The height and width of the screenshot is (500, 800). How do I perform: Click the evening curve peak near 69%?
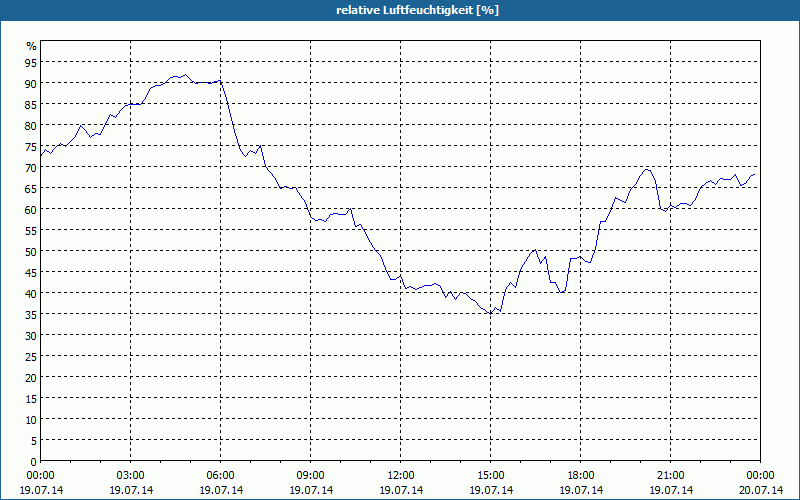tap(647, 169)
